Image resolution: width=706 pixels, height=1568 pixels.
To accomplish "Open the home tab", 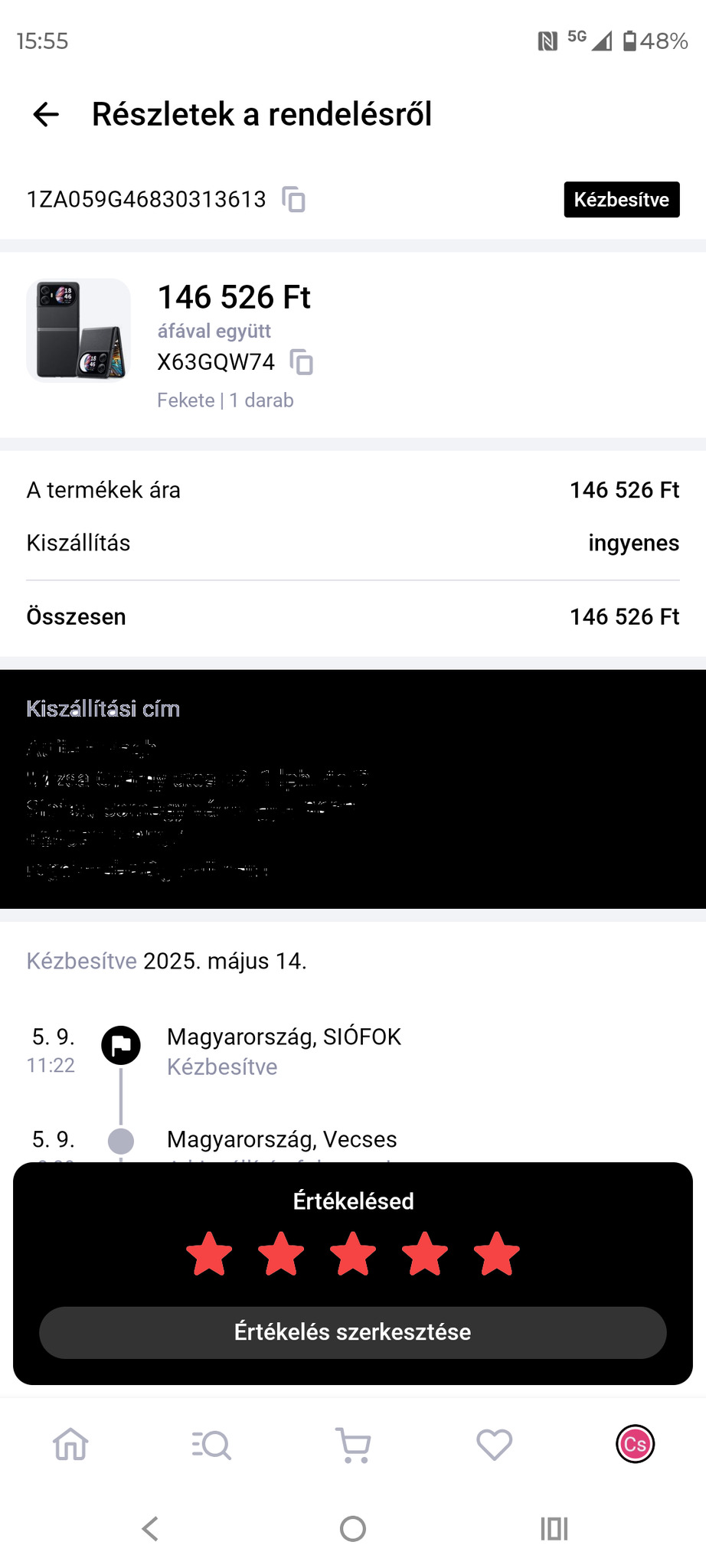I will [70, 1445].
